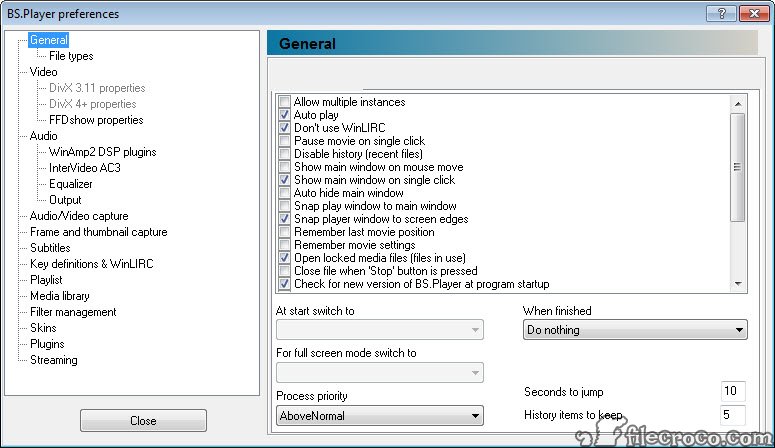The height and width of the screenshot is (448, 775).
Task: Open Subtitles preferences
Action: (50, 248)
